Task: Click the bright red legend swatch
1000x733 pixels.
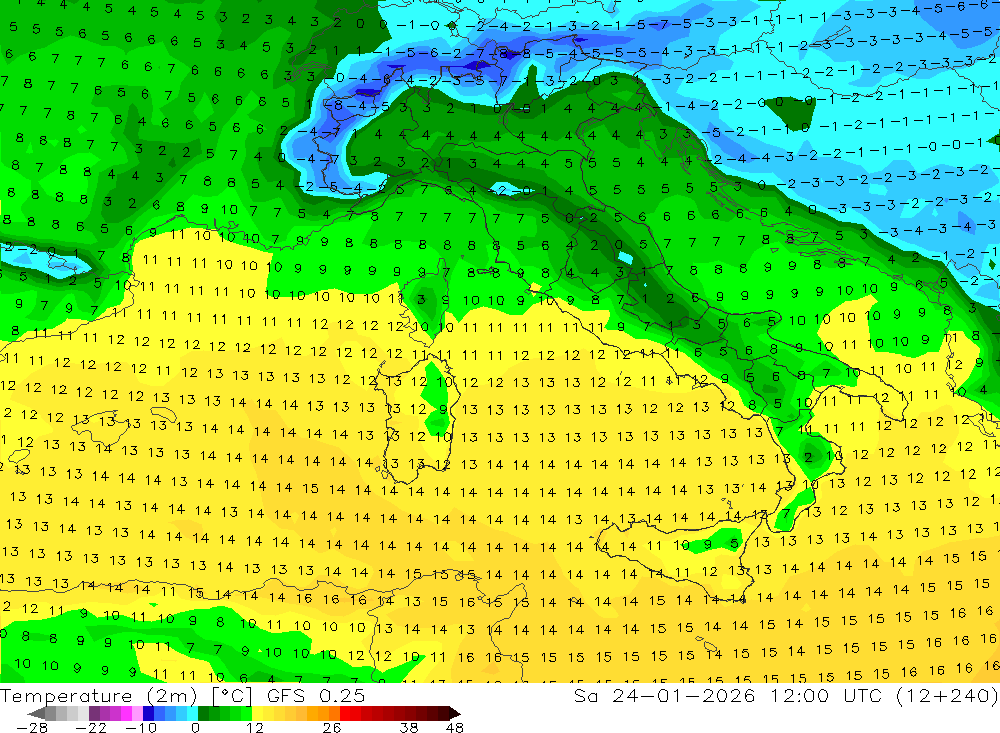Action: [345, 713]
